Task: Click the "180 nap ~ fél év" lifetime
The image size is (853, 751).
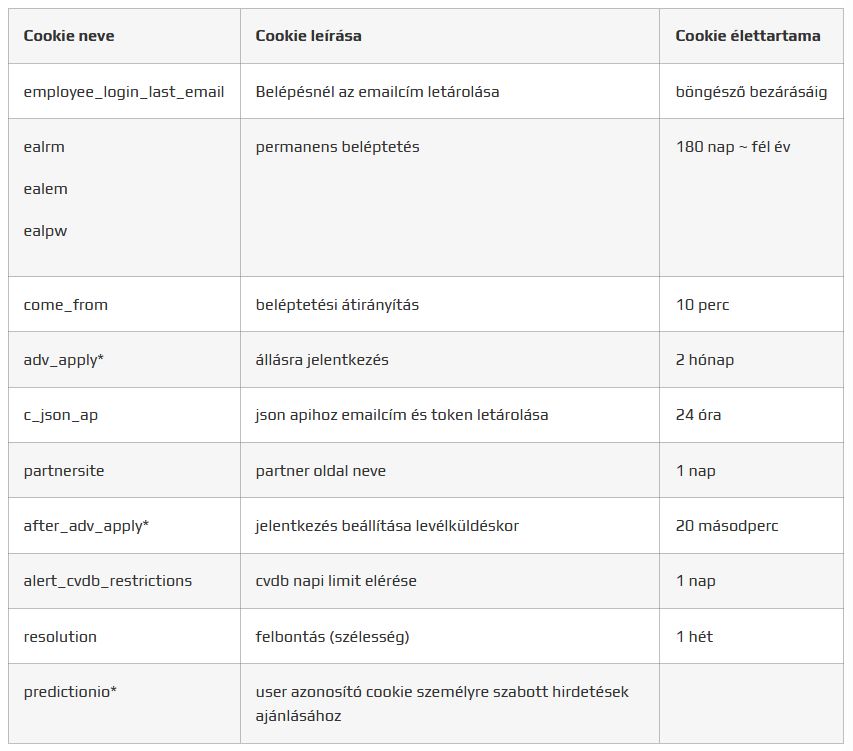Action: click(733, 147)
